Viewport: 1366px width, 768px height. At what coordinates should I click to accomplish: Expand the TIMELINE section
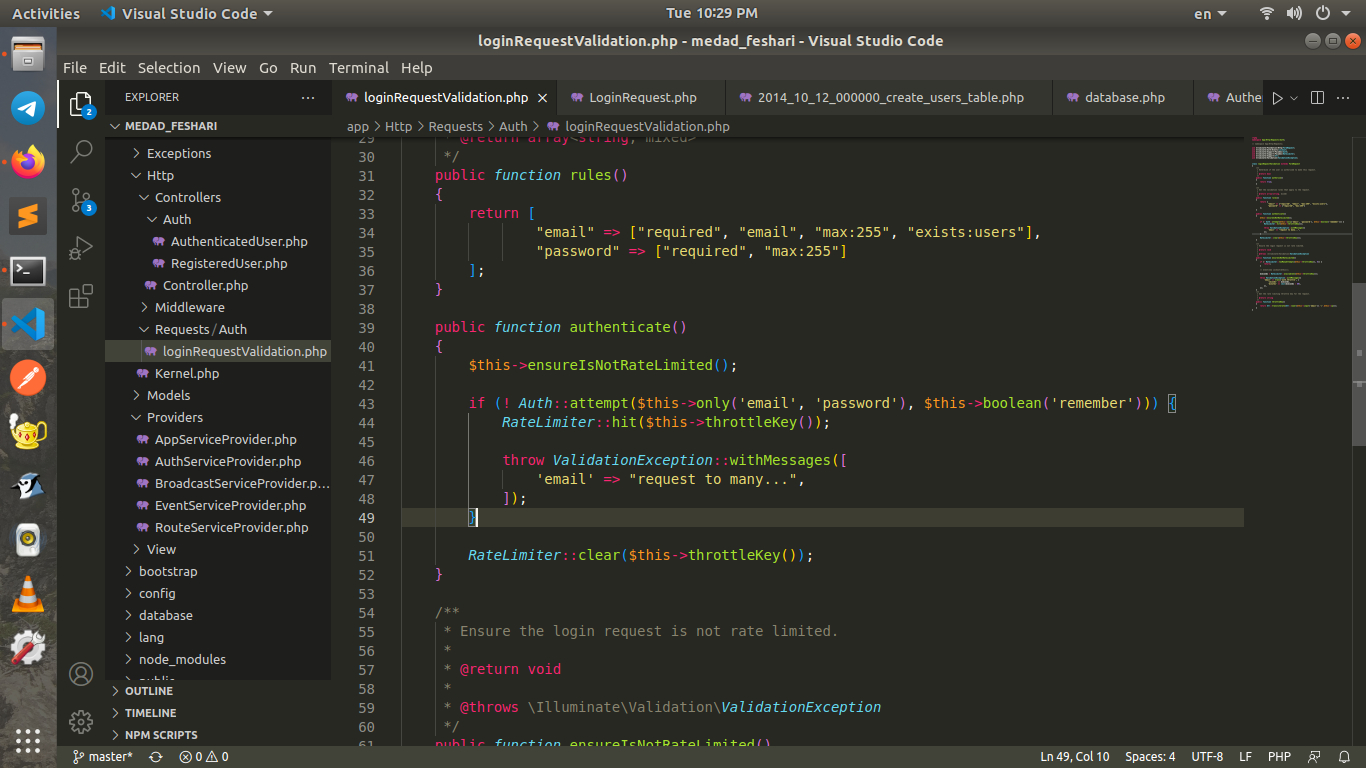pyautogui.click(x=218, y=713)
